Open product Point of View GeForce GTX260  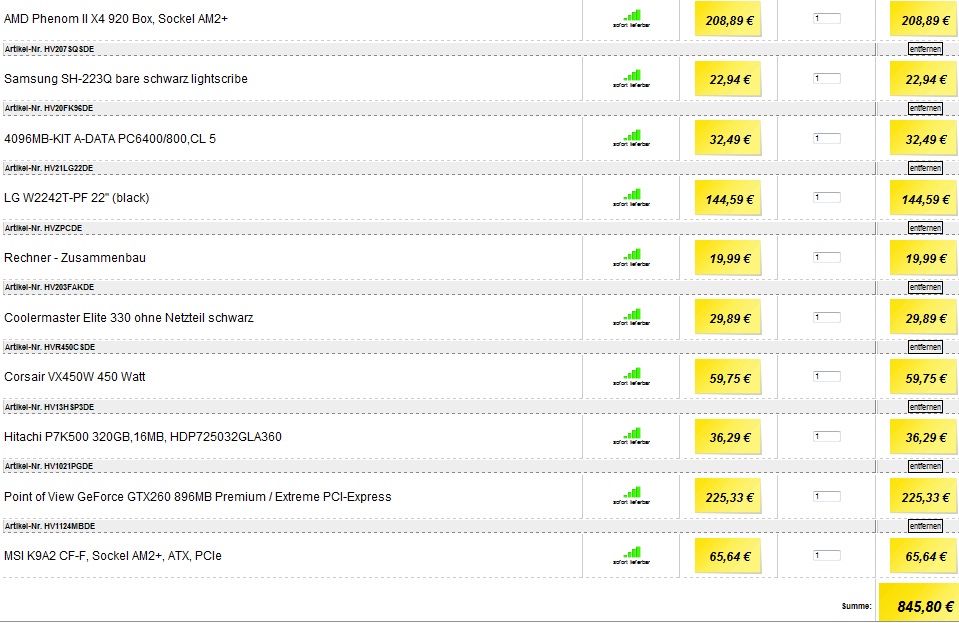[198, 497]
